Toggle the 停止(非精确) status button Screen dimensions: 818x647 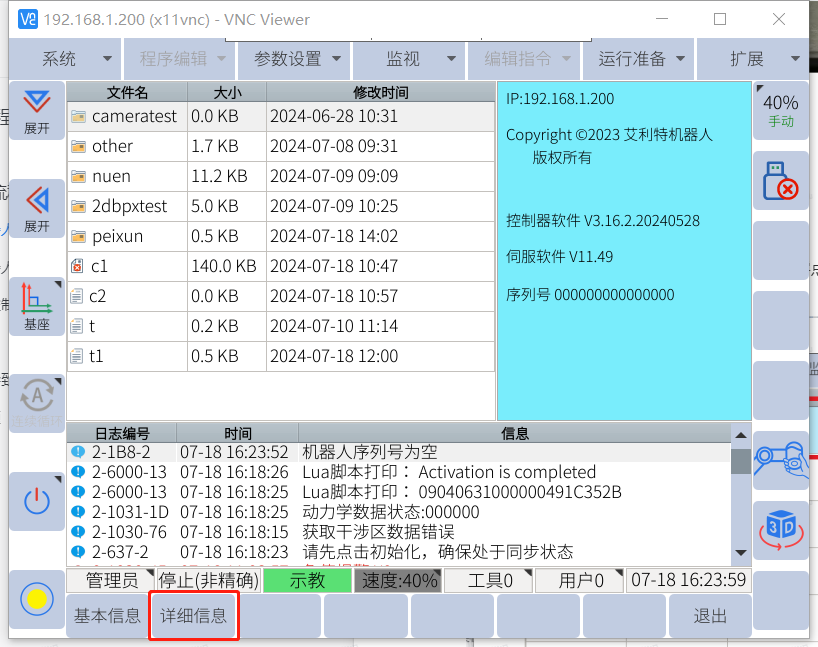point(209,580)
